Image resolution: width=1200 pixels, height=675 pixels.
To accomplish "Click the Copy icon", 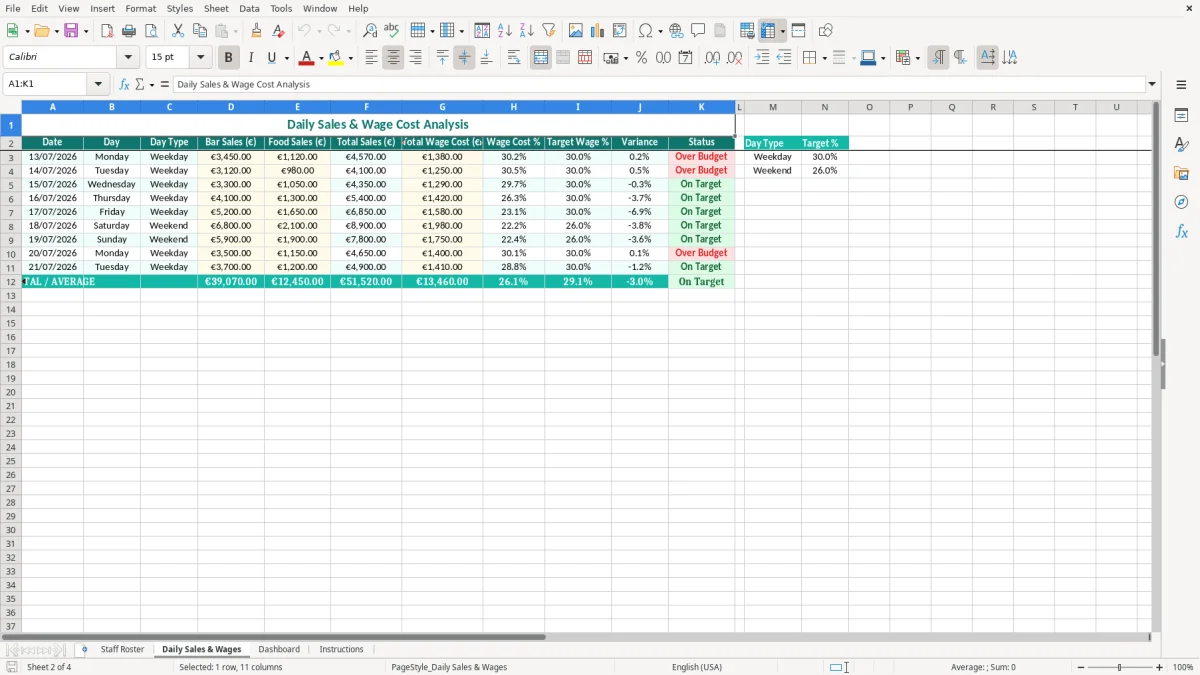I will coord(200,31).
